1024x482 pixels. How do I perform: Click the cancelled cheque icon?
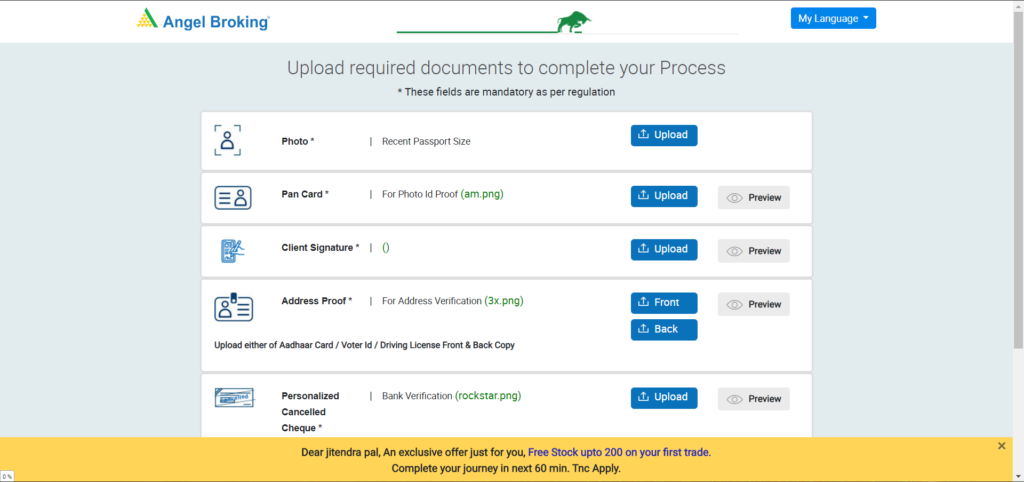233,398
